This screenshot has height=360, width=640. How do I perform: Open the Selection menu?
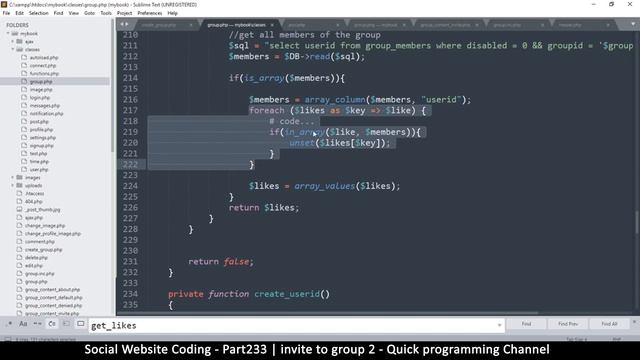tap(38, 13)
